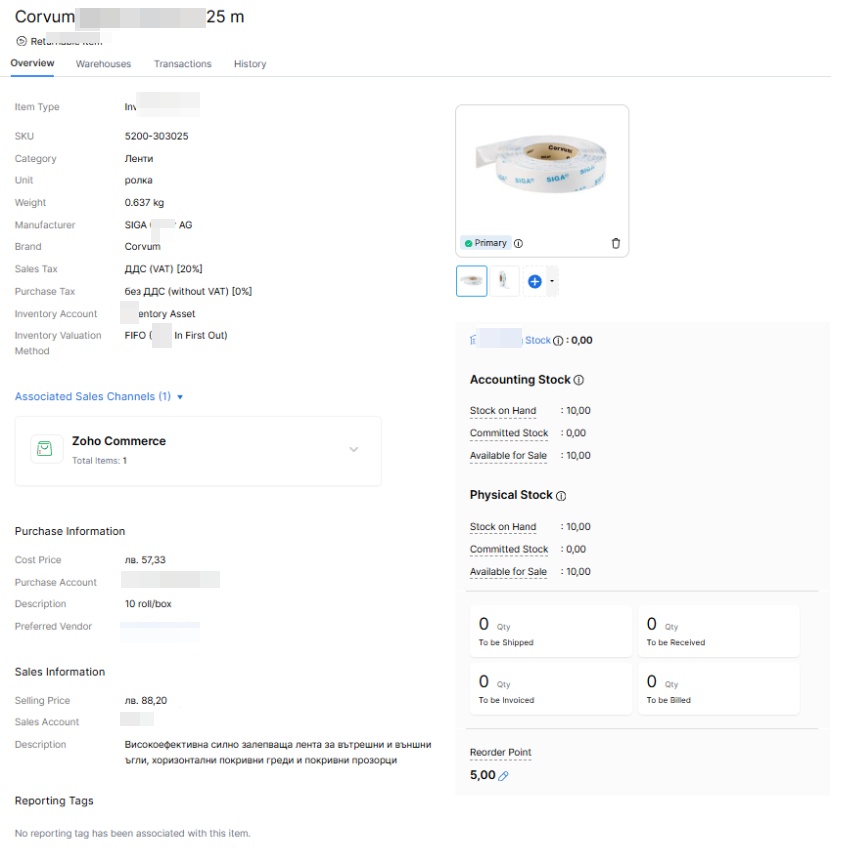Viewport: 842px width, 848px height.
Task: Open the Transactions tab
Action: (182, 63)
